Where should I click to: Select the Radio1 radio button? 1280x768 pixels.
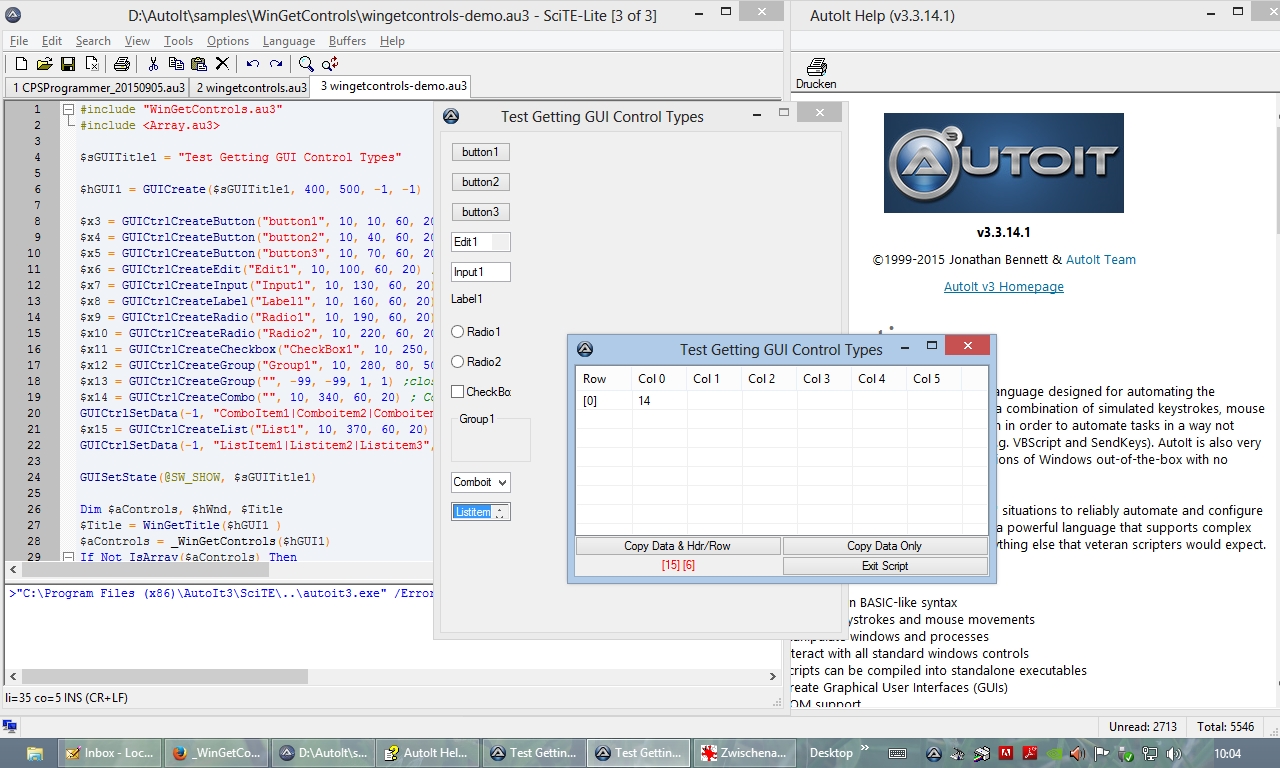(458, 332)
